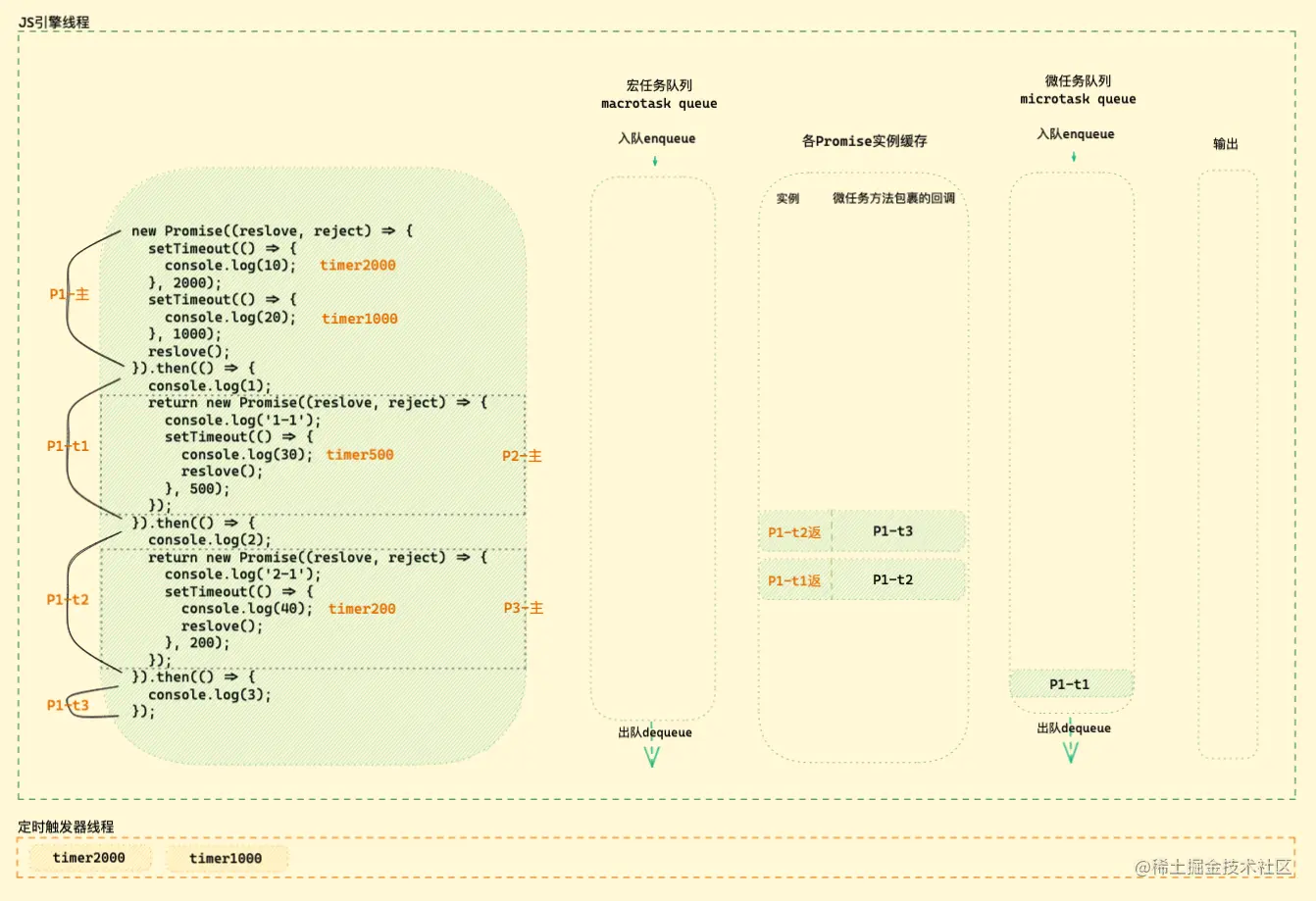Select the P1-t1返 instance cell

click(795, 580)
